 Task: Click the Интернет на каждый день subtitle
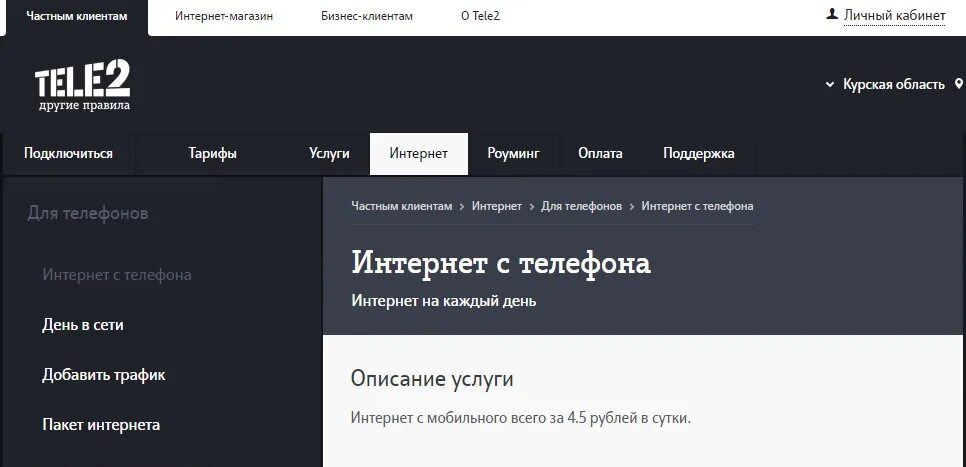444,301
